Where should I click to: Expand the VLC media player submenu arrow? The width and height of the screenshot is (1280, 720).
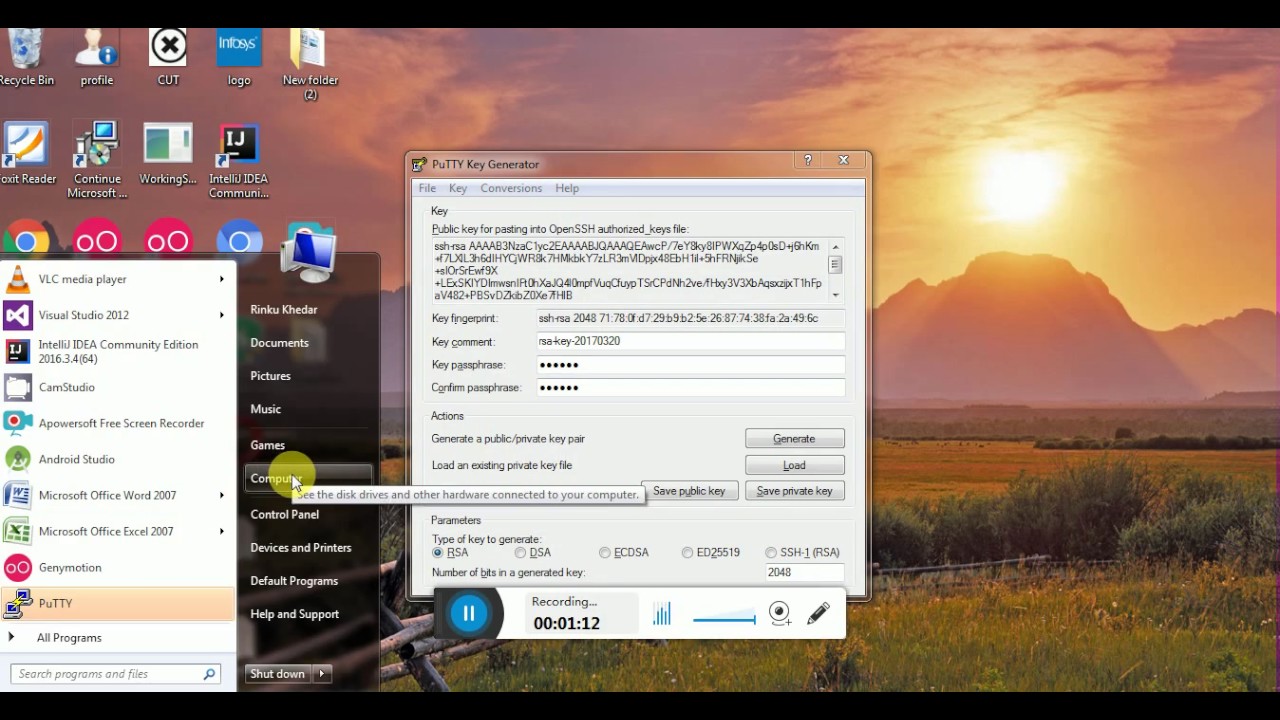(221, 279)
